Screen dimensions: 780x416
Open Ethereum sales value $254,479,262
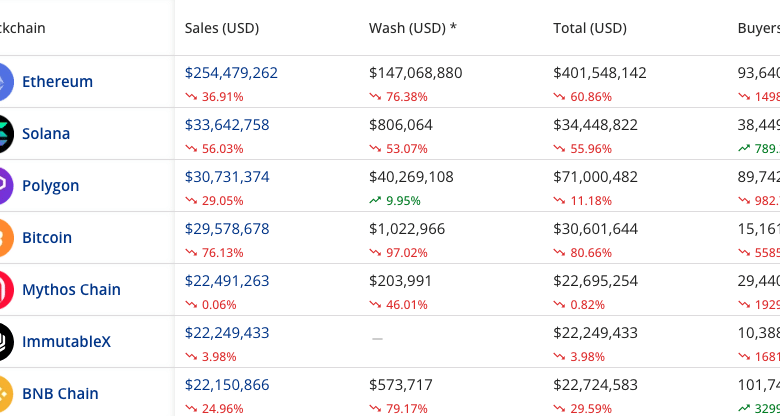231,73
